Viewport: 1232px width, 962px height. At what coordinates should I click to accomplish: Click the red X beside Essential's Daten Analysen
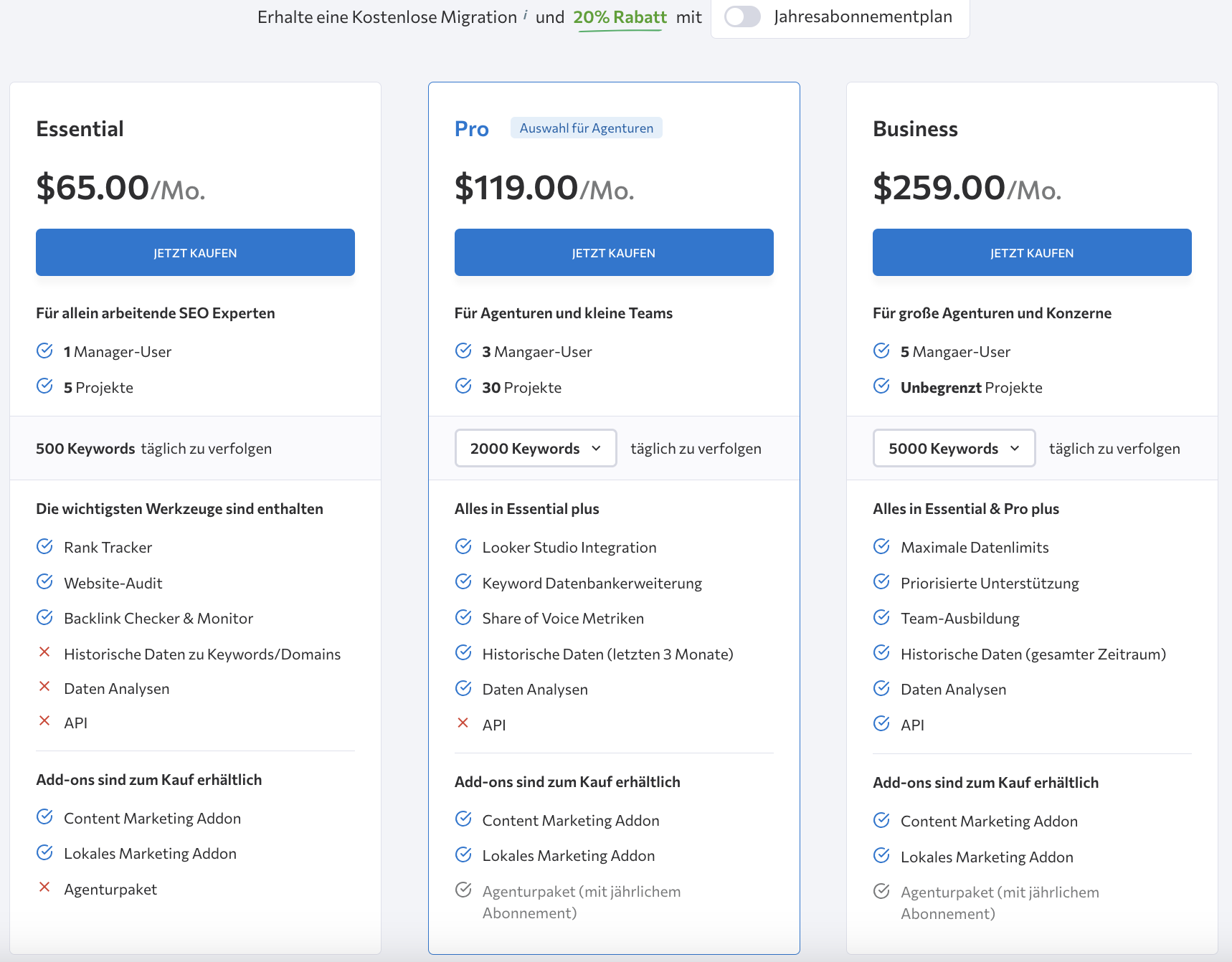(x=44, y=686)
